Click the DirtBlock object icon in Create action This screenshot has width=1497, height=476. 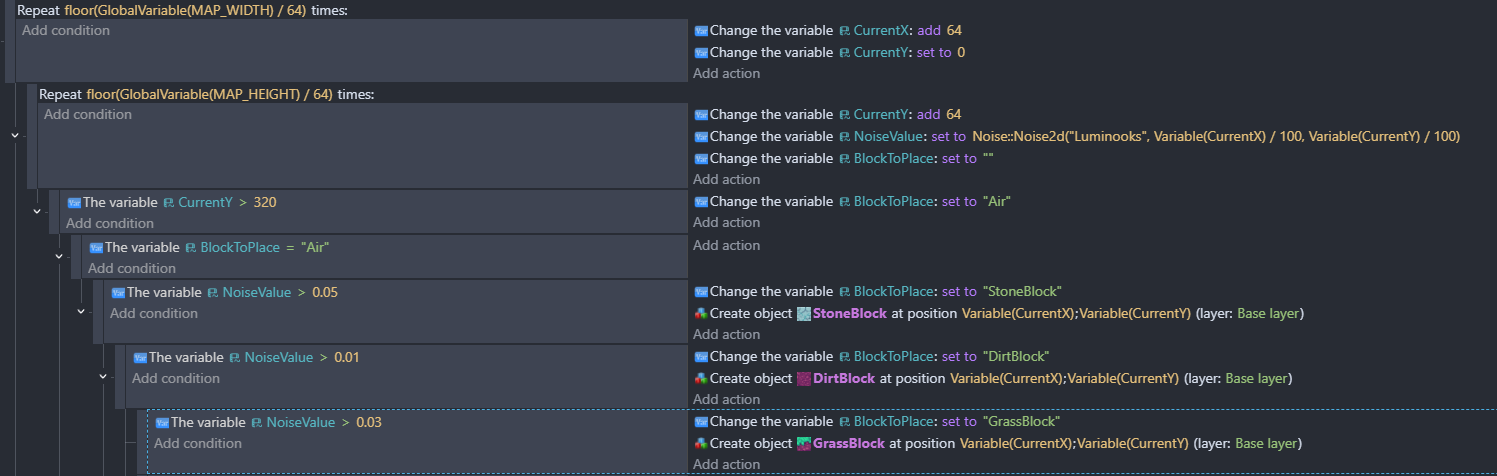804,379
